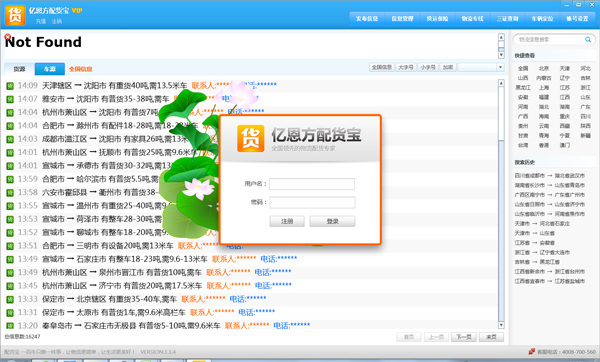Image resolution: width=600 pixels, height=362 pixels.
Task: Select 新疆 in quick view
Action: coord(585,135)
